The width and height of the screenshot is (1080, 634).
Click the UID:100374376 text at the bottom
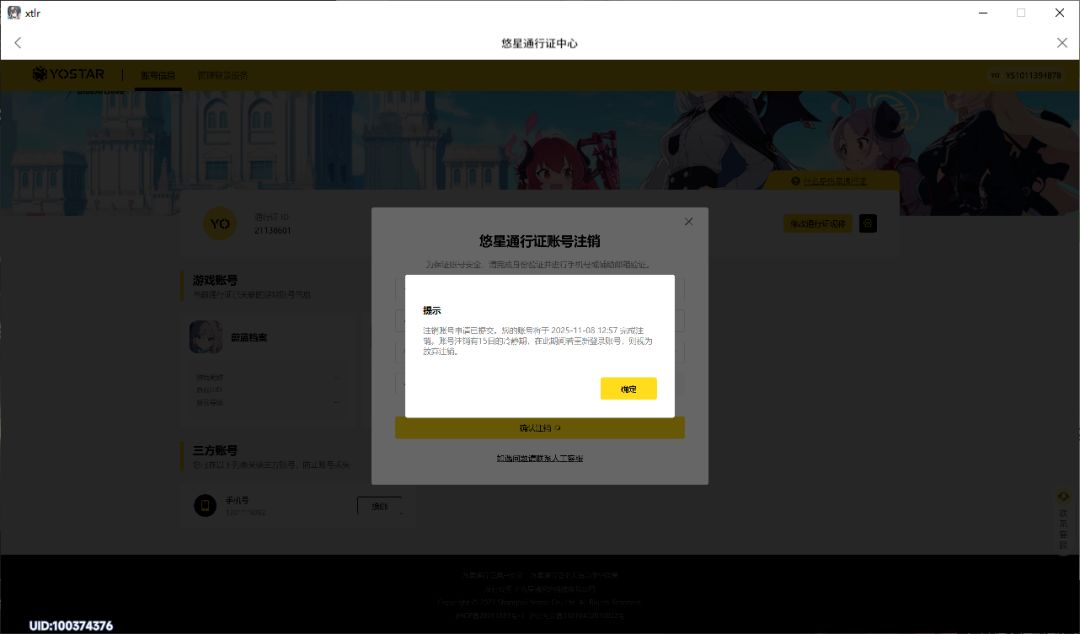pos(71,626)
